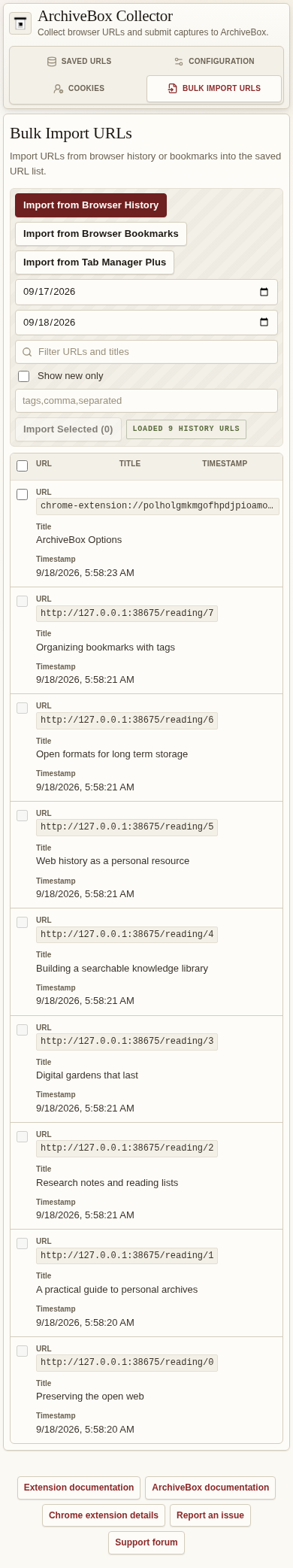Check the ArchiveBox Options row checkbox

coord(23,494)
